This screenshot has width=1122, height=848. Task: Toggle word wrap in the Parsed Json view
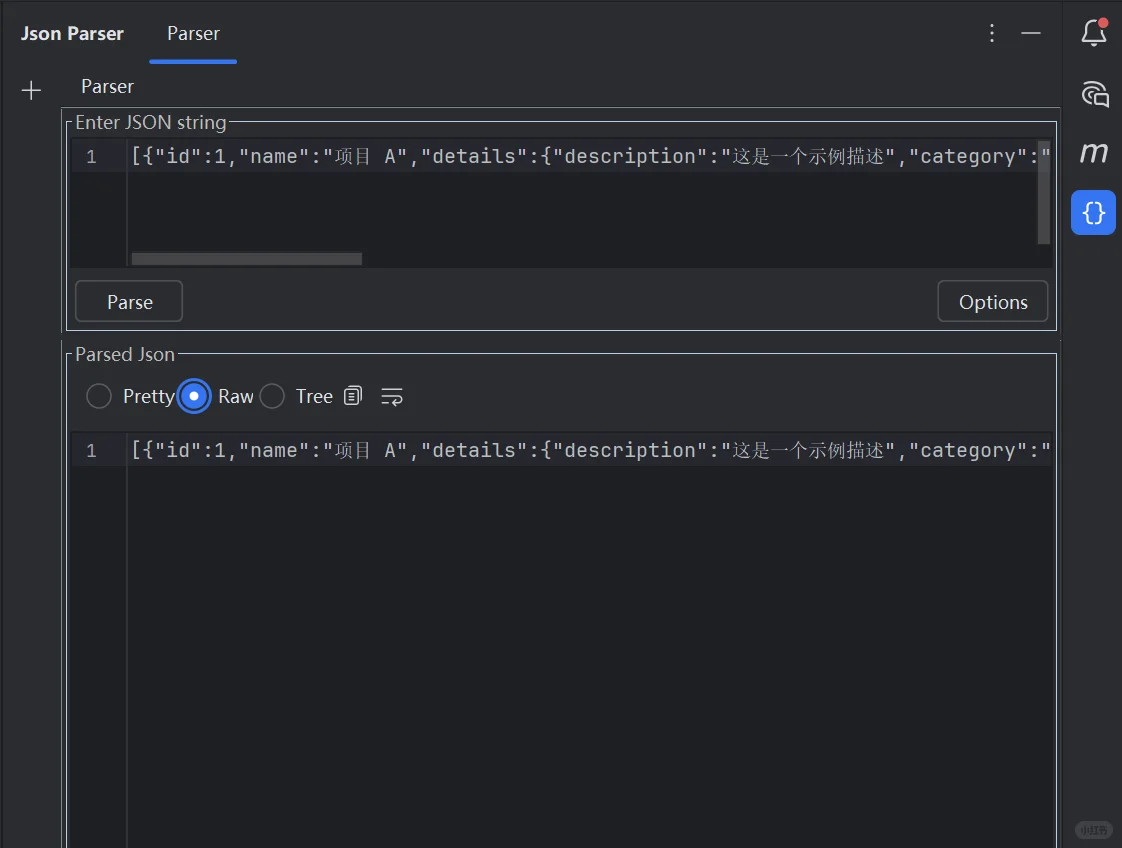click(391, 397)
